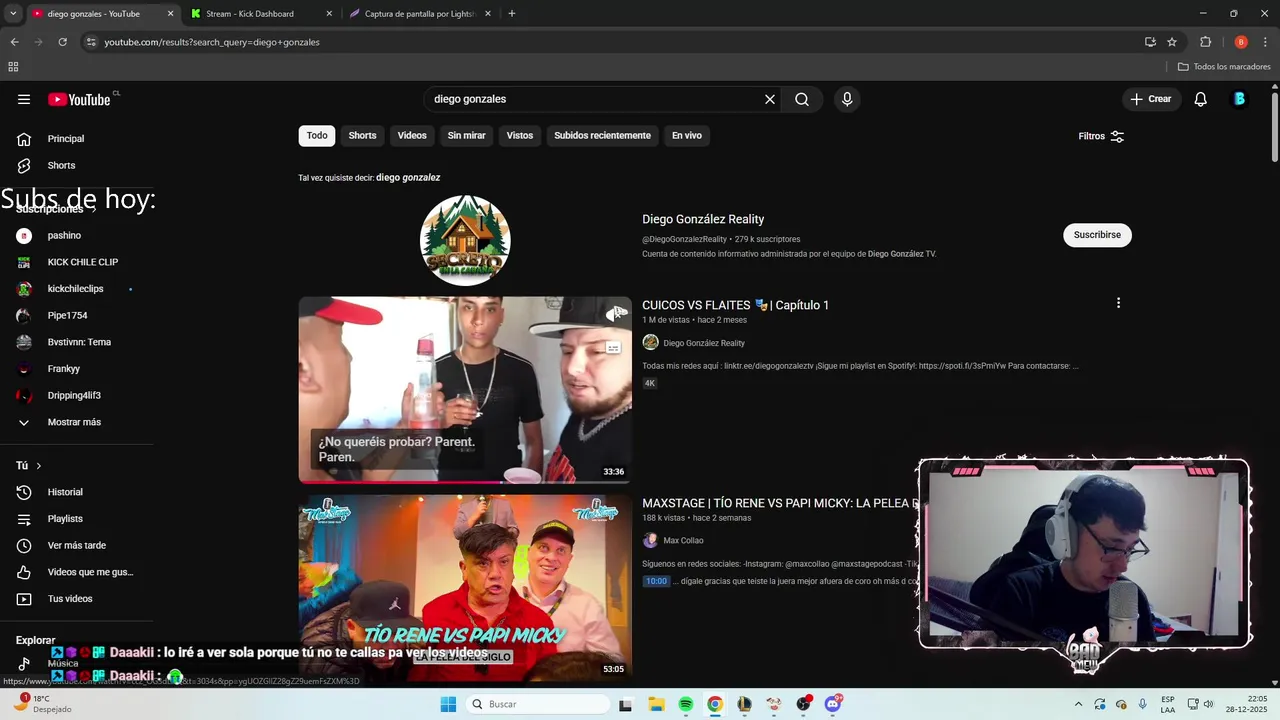
Task: Clear the search query with the X
Action: click(x=770, y=99)
